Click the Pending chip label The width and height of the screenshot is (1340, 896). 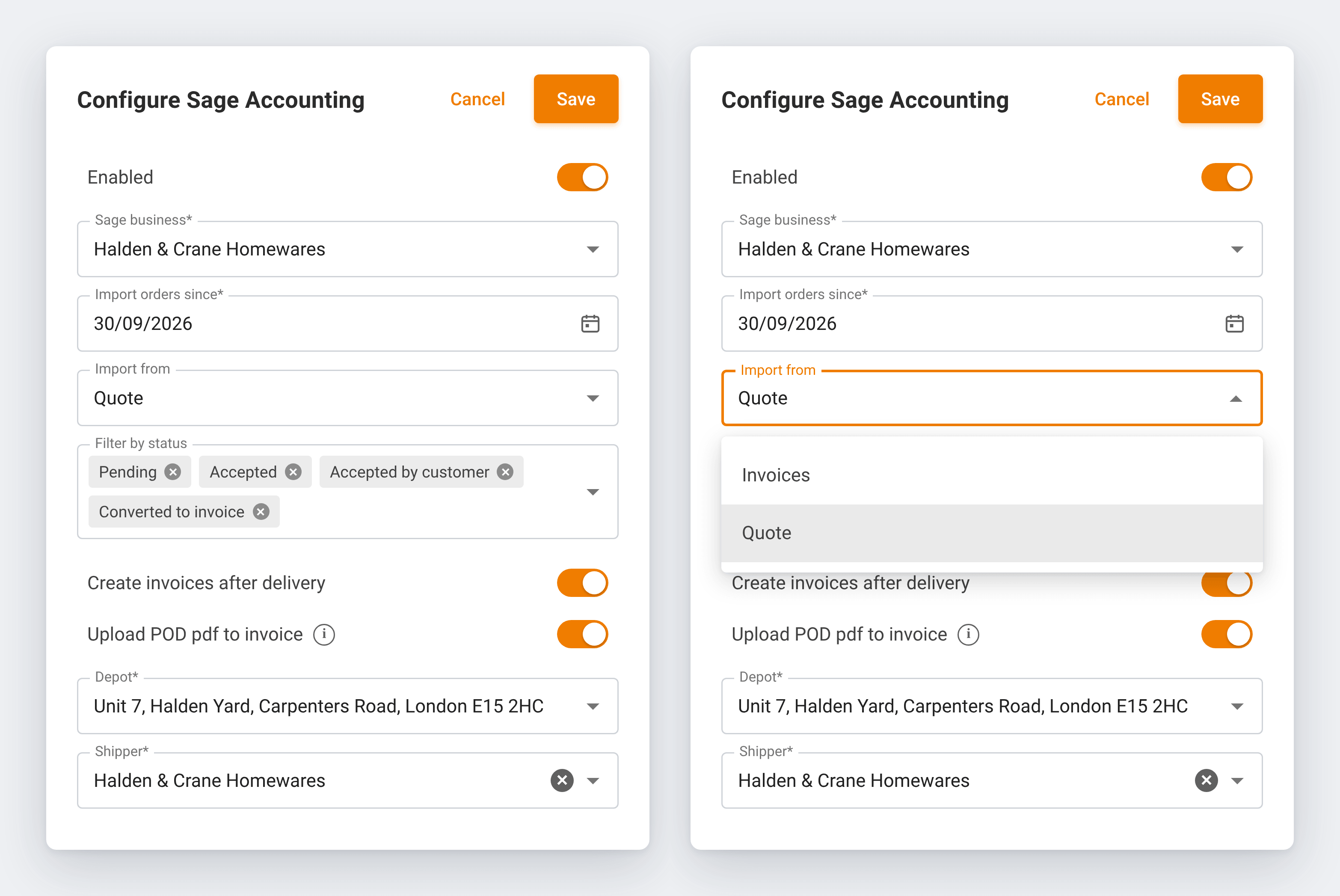pyautogui.click(x=127, y=472)
